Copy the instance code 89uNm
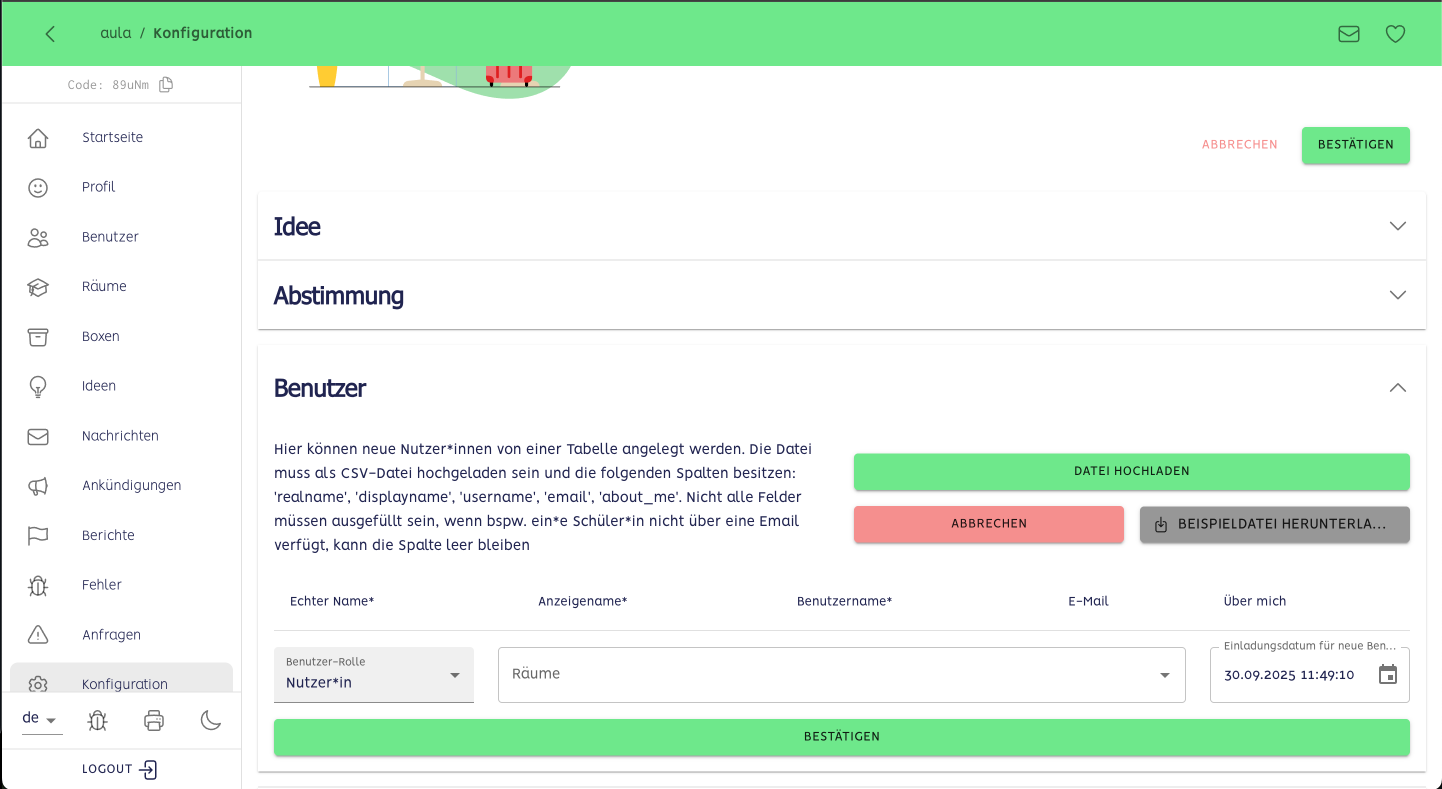The width and height of the screenshot is (1442, 789). tap(166, 85)
